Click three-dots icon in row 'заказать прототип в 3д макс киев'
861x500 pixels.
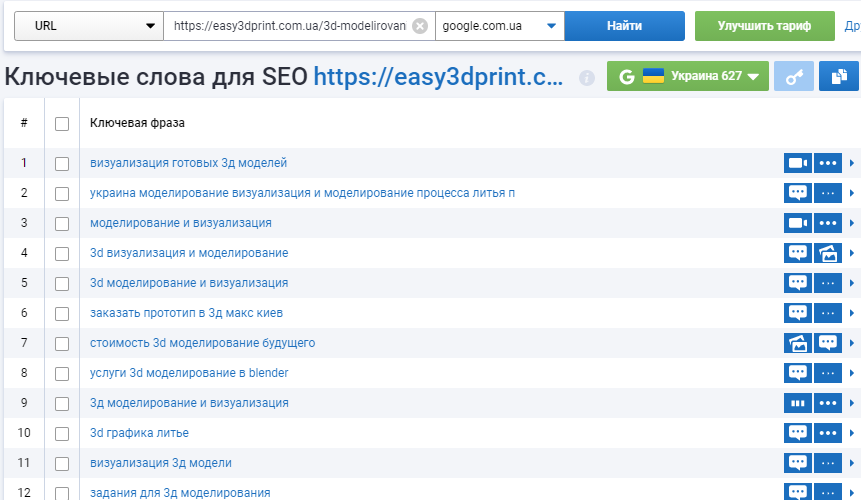click(828, 313)
